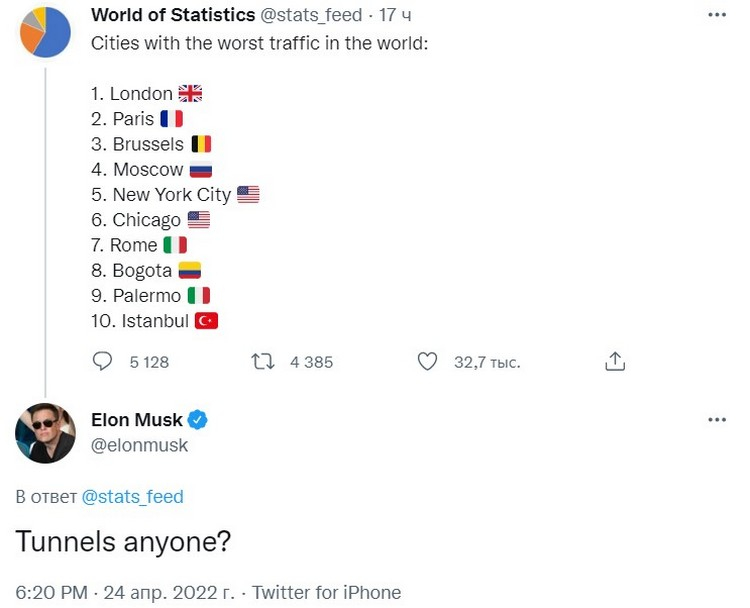Click the @stats_feed handle in the tweet header
The width and height of the screenshot is (750, 608).
[311, 16]
